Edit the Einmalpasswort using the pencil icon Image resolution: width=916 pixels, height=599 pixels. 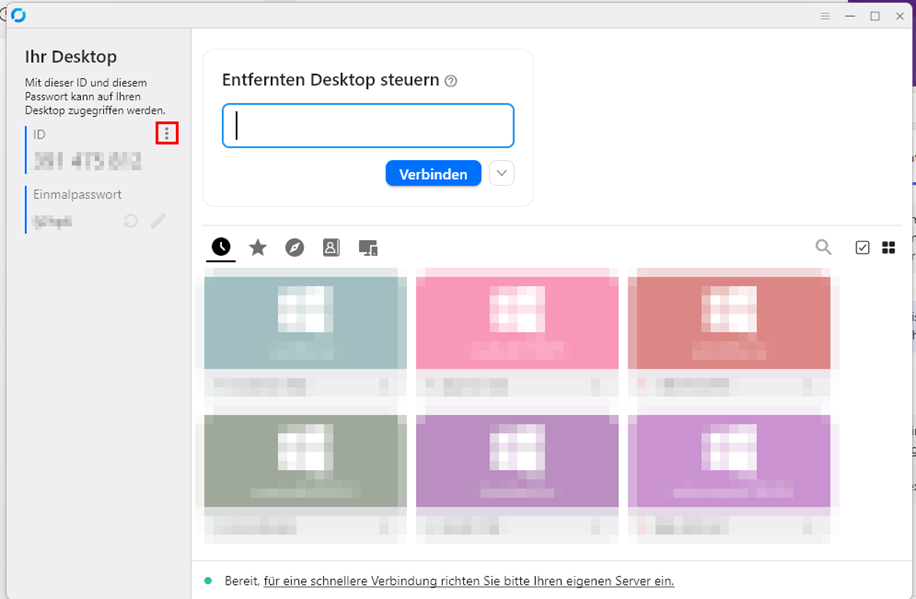[158, 221]
